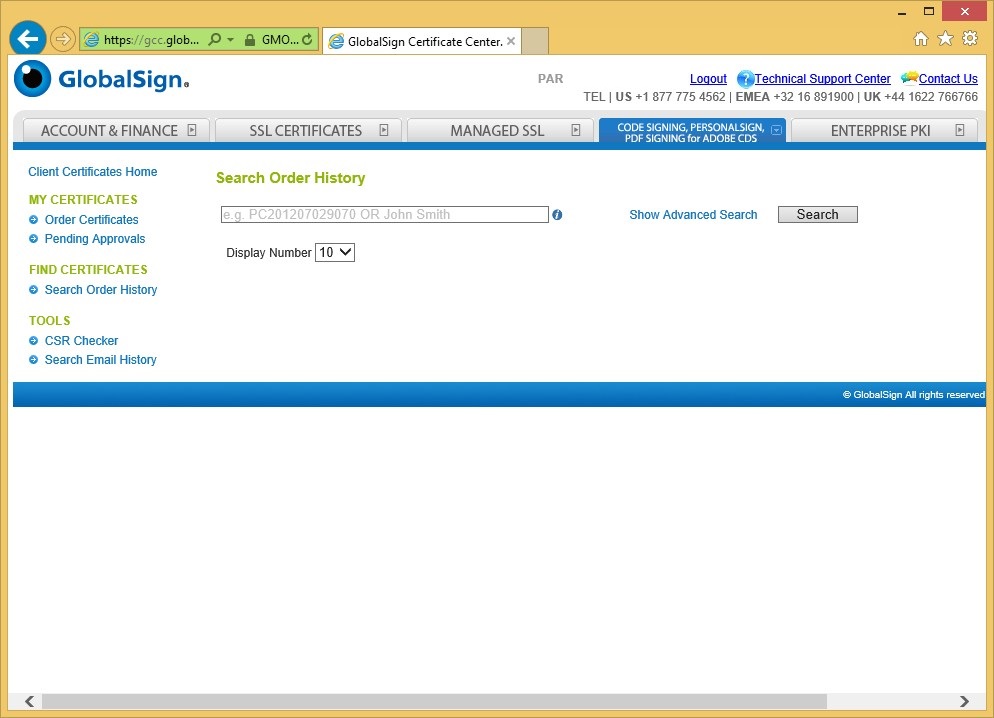
Task: Click the search magnifier icon in address bar
Action: 215,39
